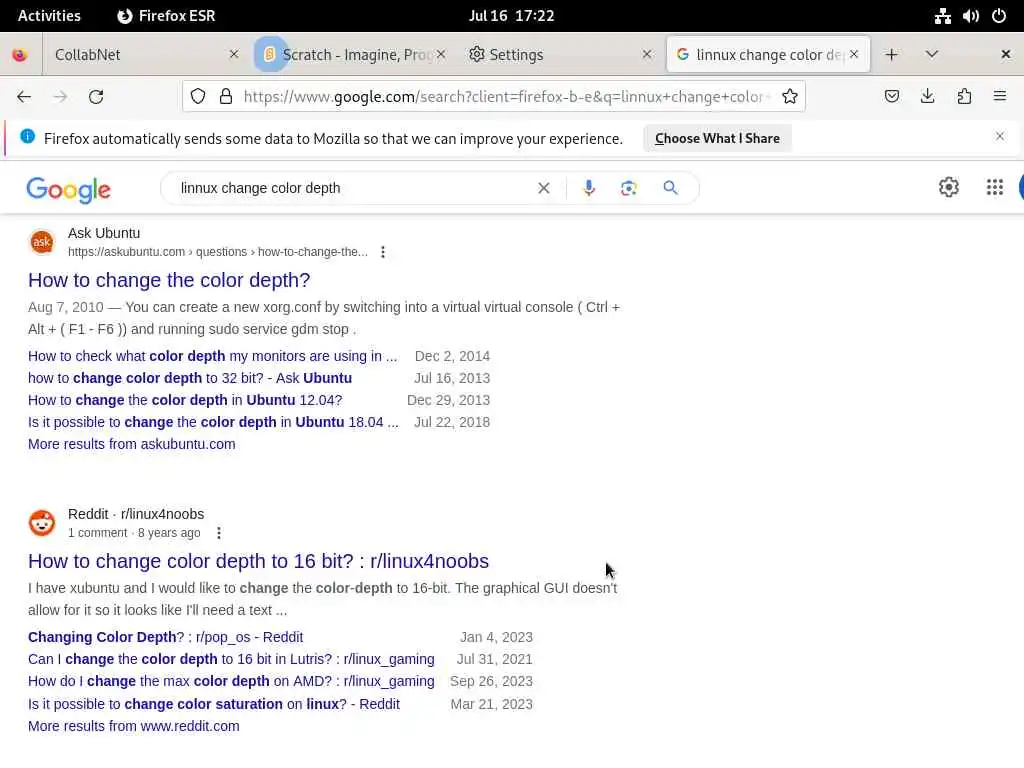This screenshot has height=768, width=1024.
Task: Close the CollabNet tab
Action: [234, 55]
